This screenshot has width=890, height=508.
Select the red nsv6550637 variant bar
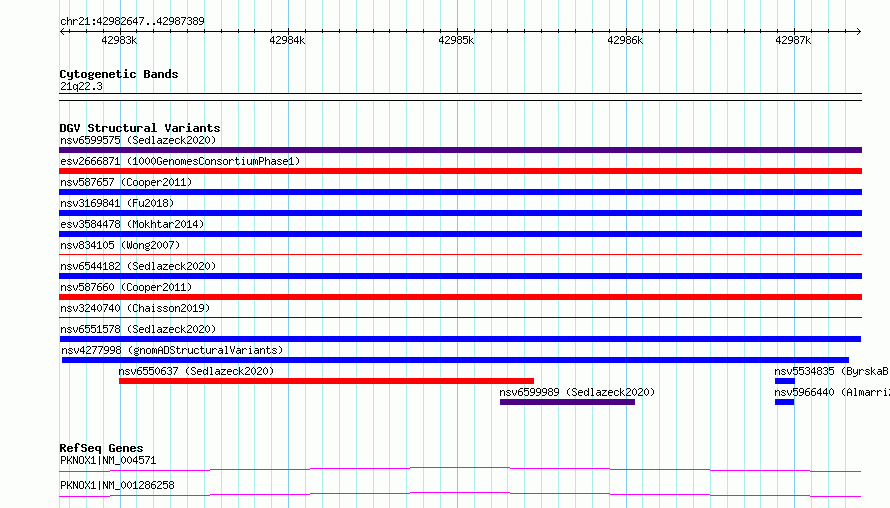click(326, 381)
